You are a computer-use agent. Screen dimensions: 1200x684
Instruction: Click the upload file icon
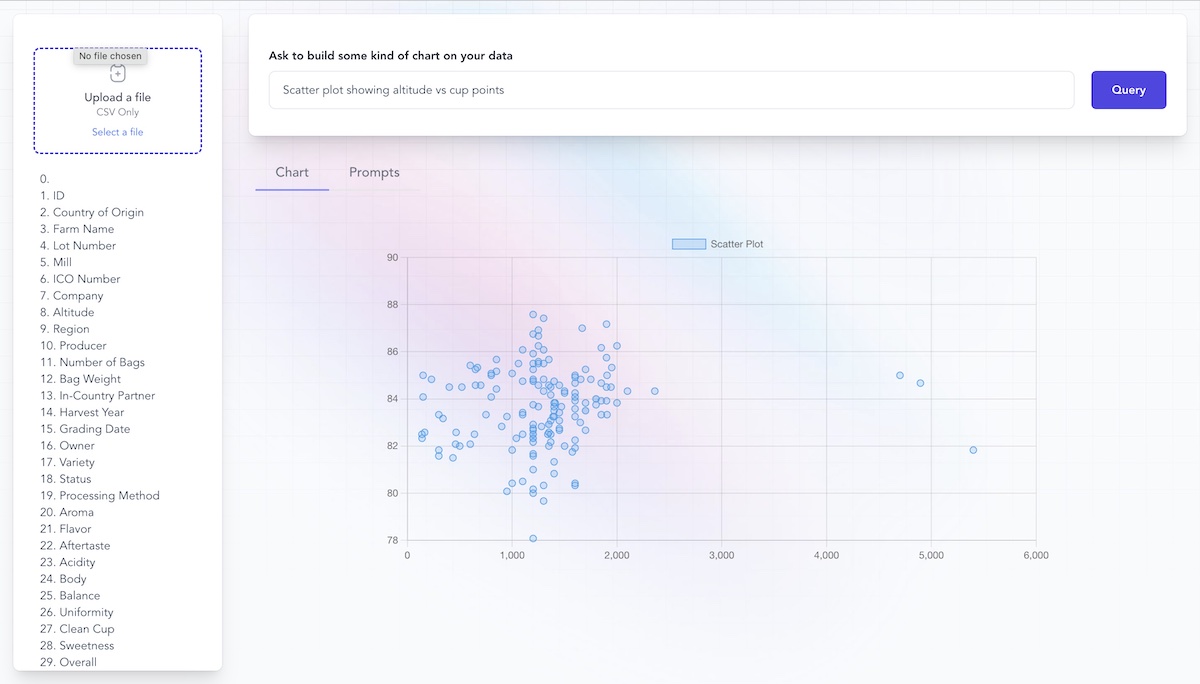(118, 74)
